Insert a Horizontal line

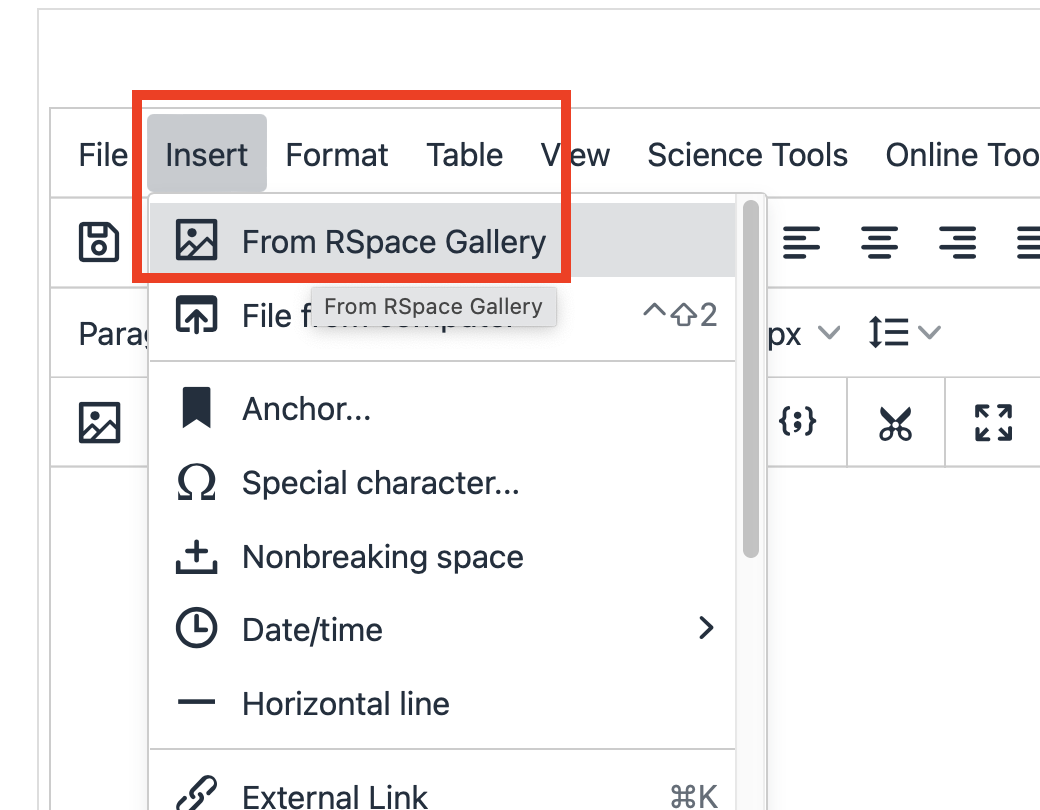point(442,703)
